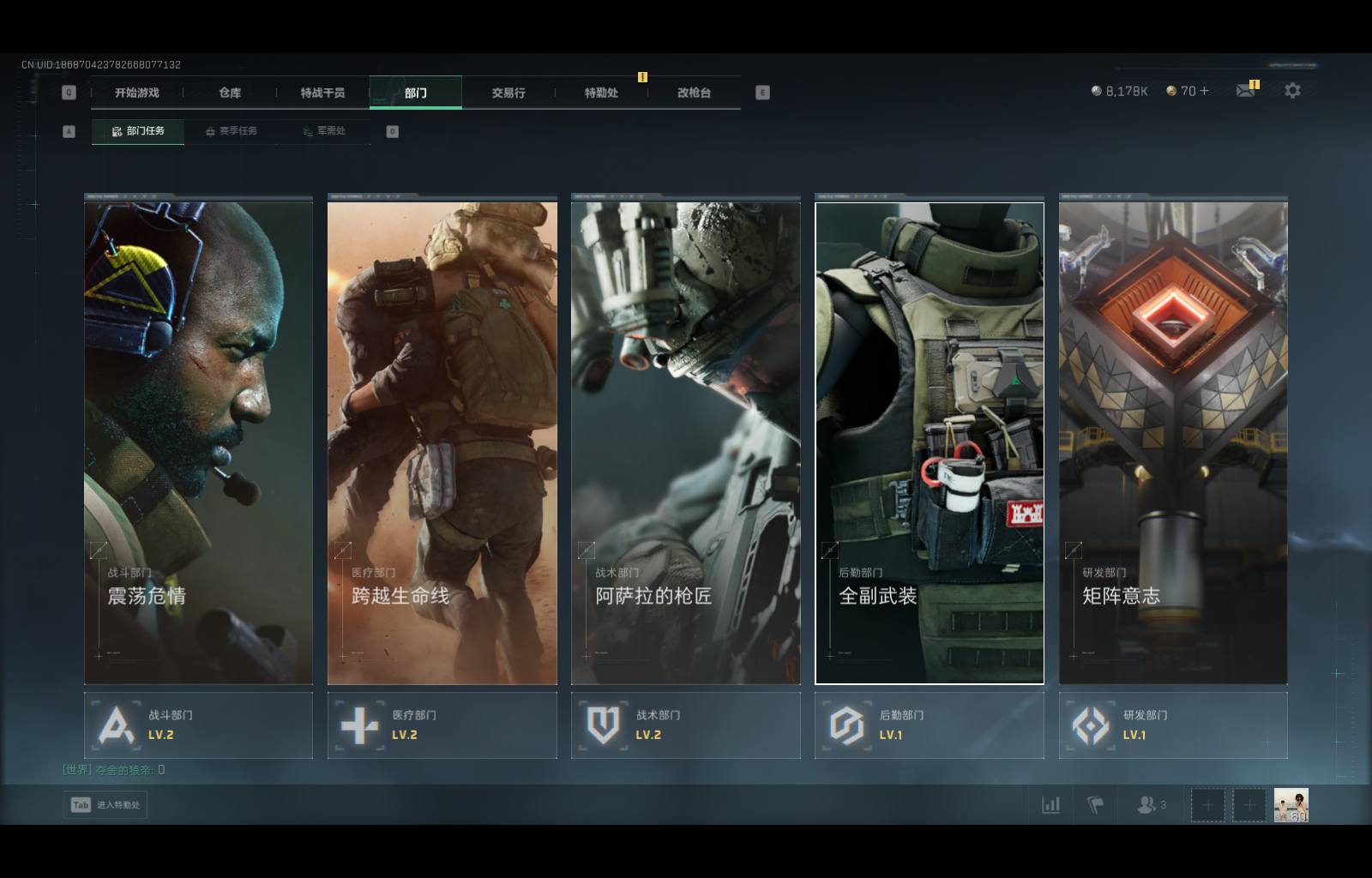Click the expand icon on 跨越生命线 card
This screenshot has height=878, width=1372.
[x=342, y=550]
